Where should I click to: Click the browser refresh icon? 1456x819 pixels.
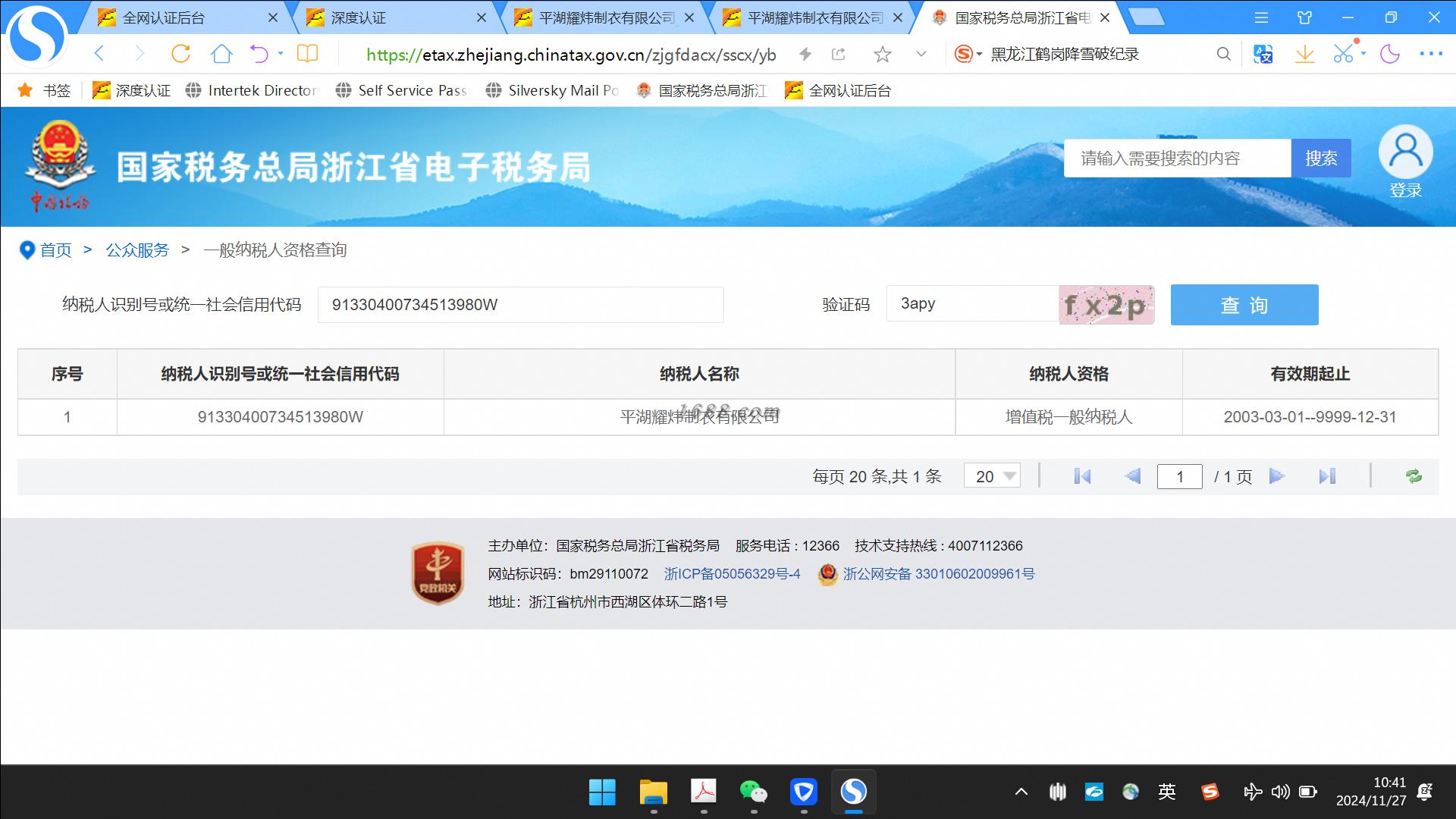(180, 54)
